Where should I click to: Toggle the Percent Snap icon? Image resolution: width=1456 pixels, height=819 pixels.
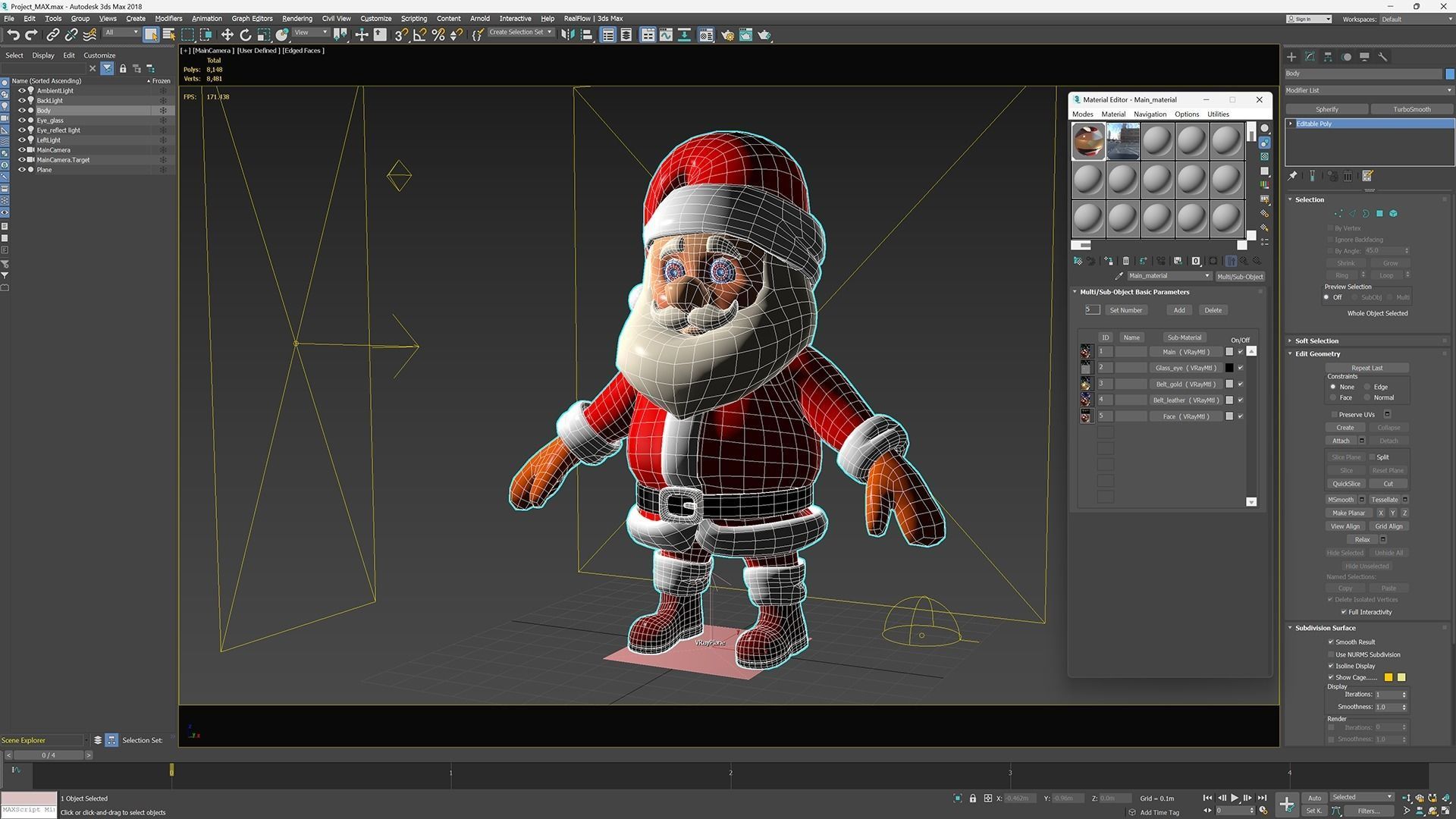click(438, 35)
